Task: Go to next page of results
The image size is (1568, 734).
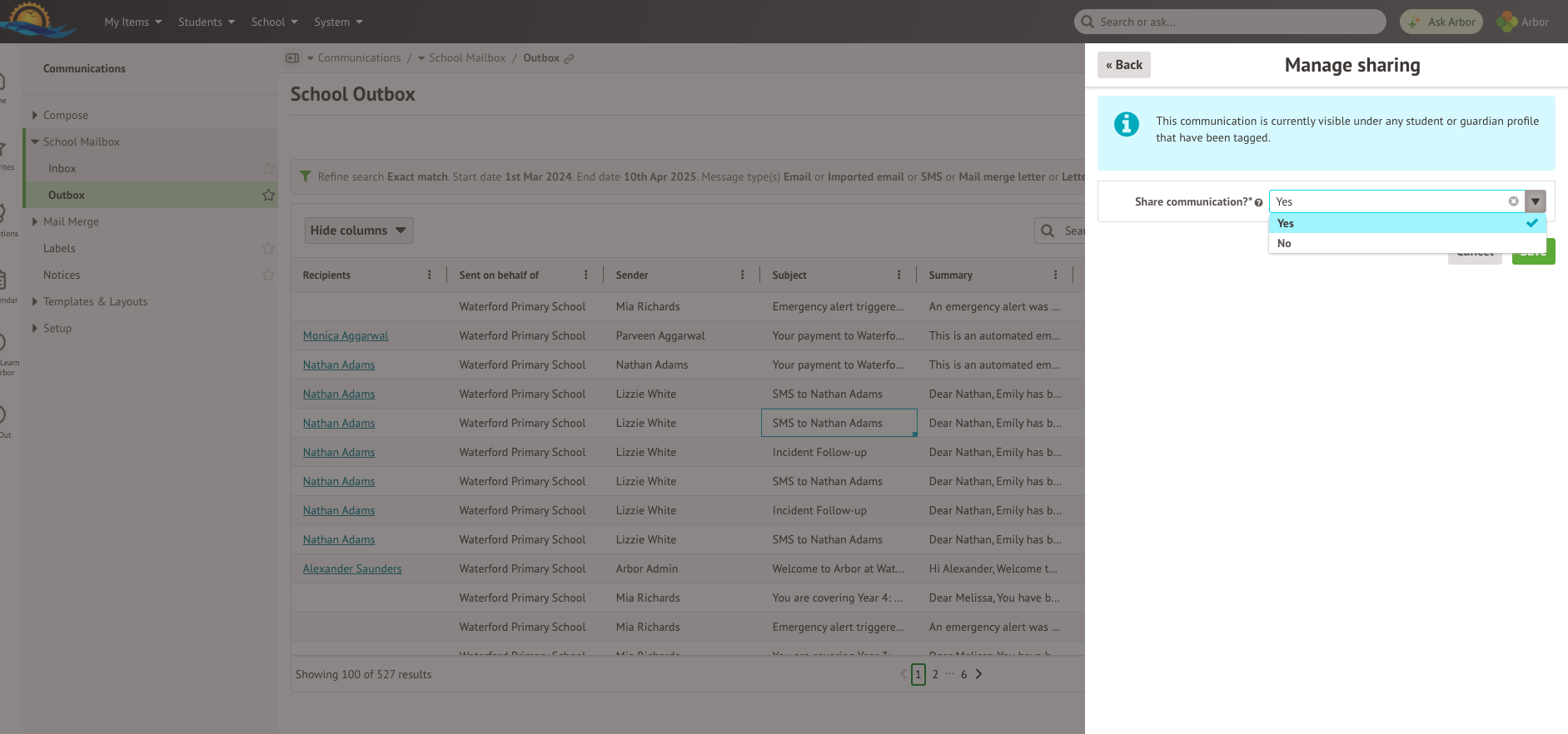Action: coord(978,674)
